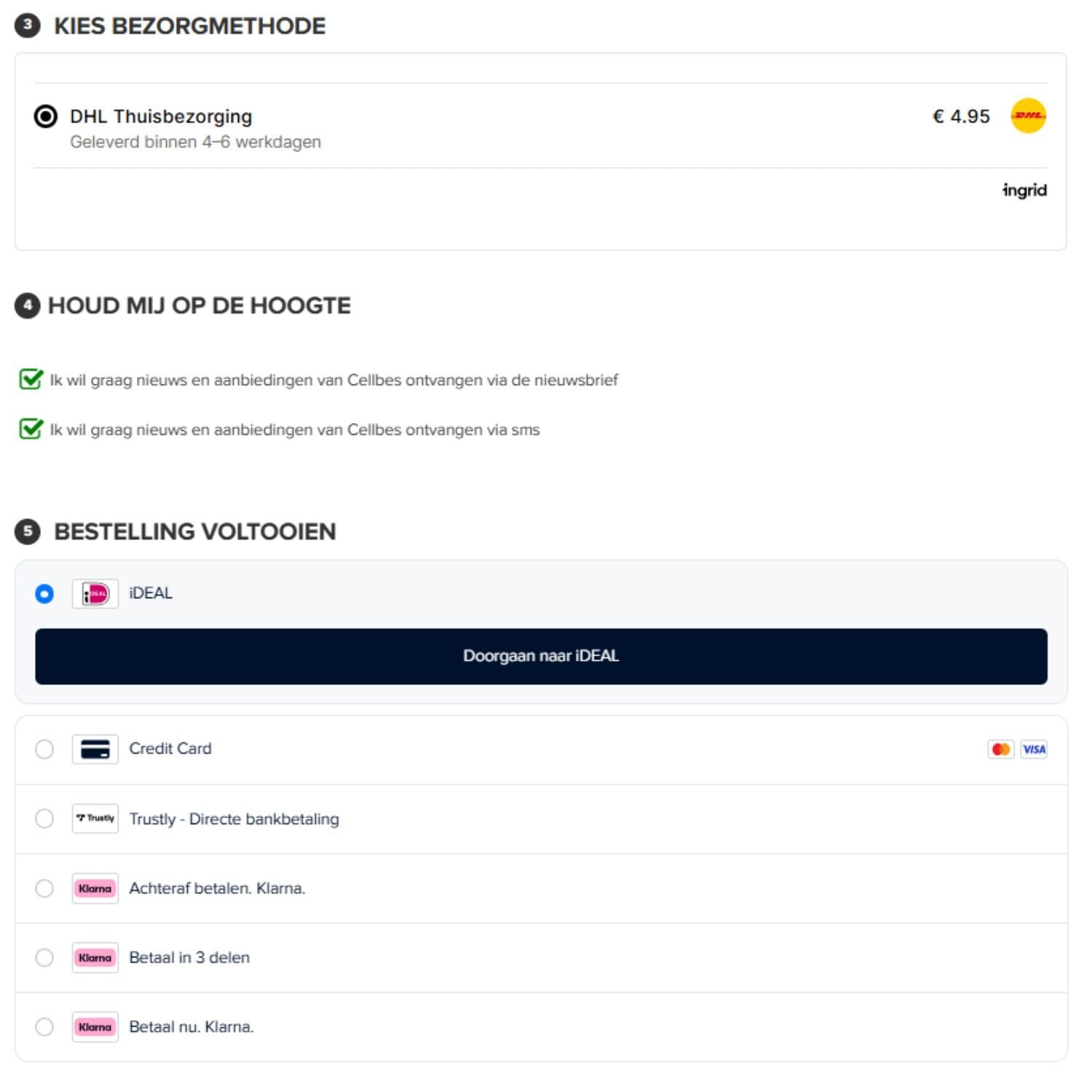This screenshot has height=1092, width=1092.
Task: Click the DHL logo icon
Action: point(1028,116)
